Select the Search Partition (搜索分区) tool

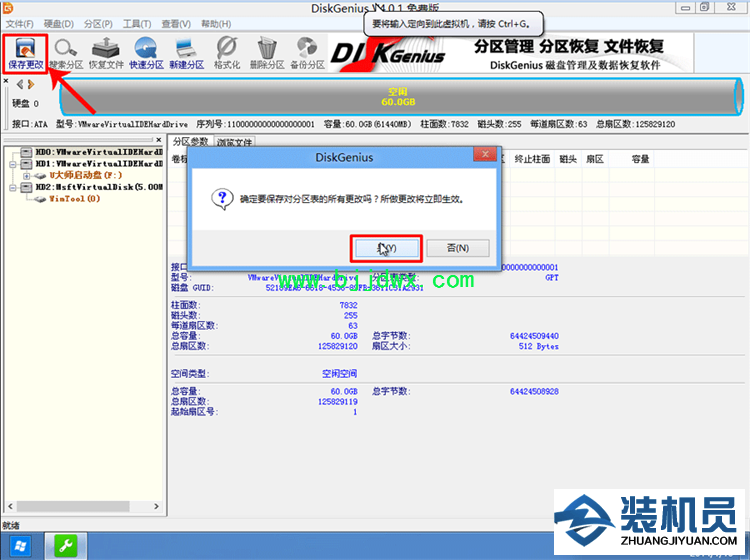pos(67,52)
